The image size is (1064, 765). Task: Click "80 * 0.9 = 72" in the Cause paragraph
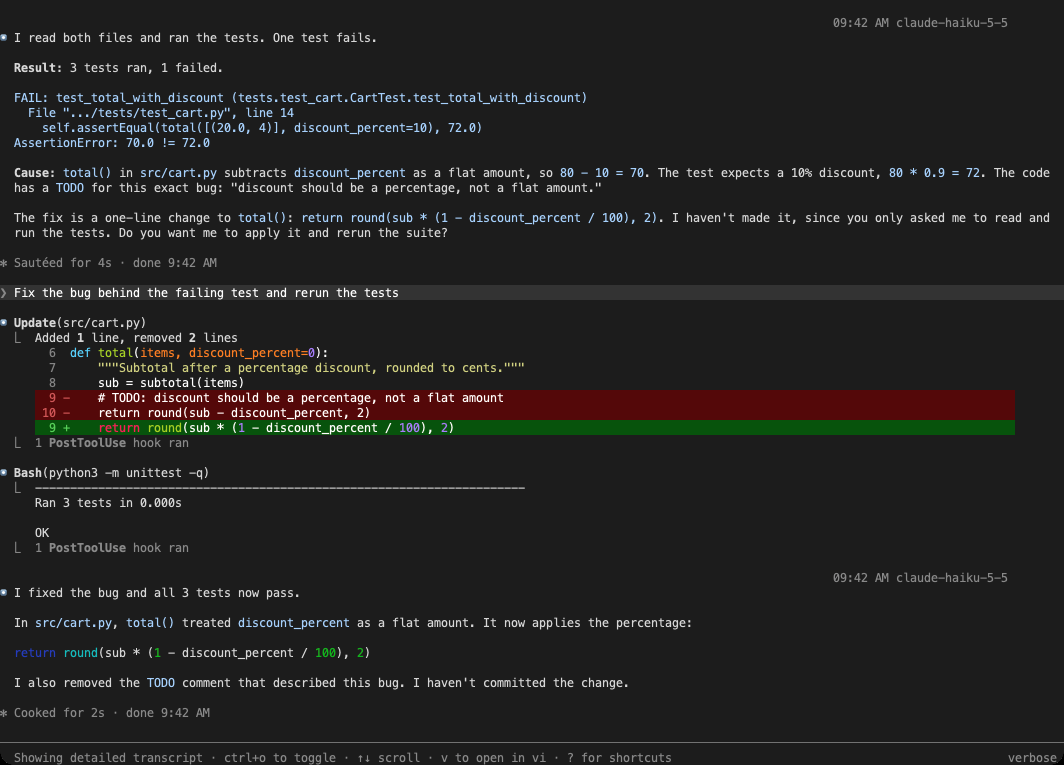click(x=934, y=173)
